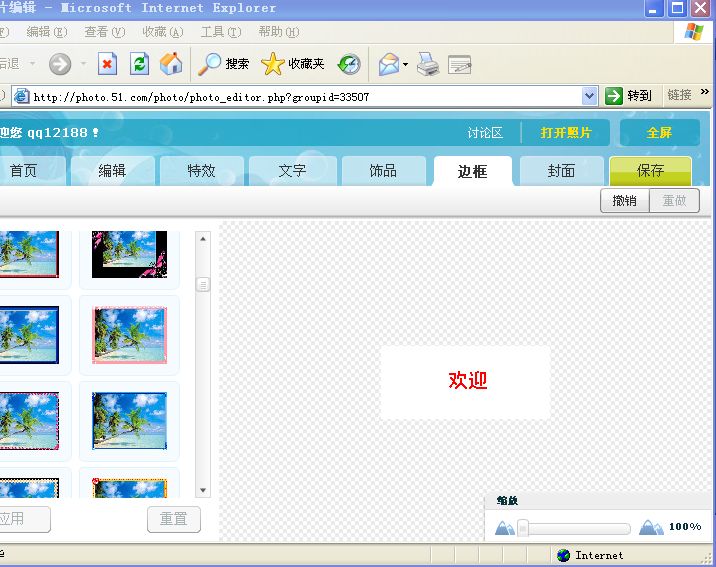Click the 重做 redo button
Viewport: 716px width, 567px height.
[674, 200]
